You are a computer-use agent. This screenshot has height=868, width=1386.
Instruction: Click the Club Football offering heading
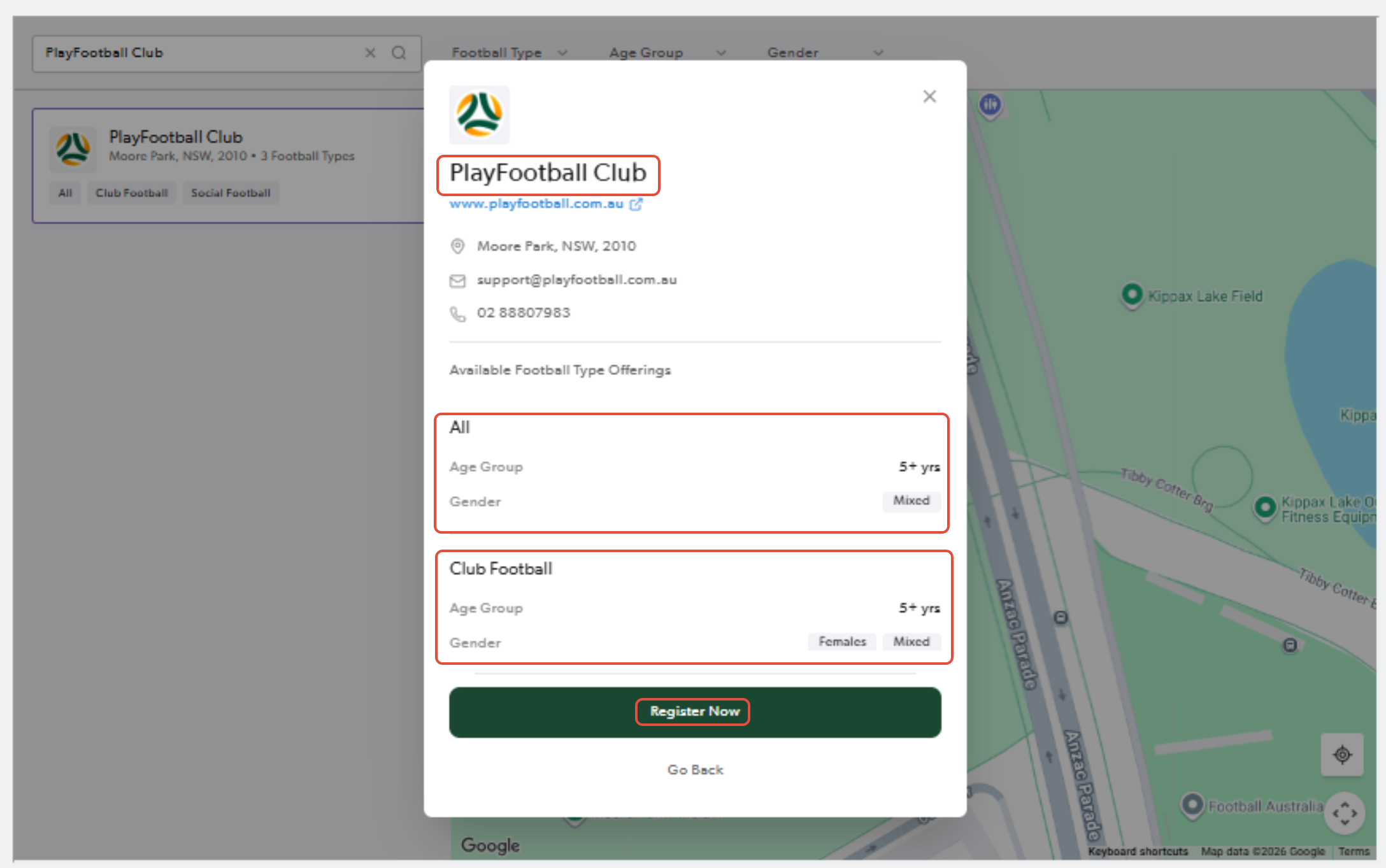[x=501, y=569]
